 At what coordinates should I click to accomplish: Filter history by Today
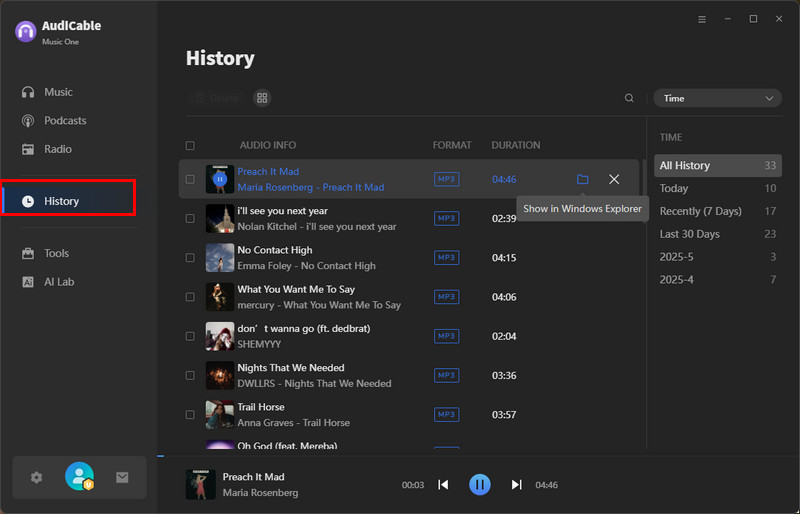click(x=717, y=188)
